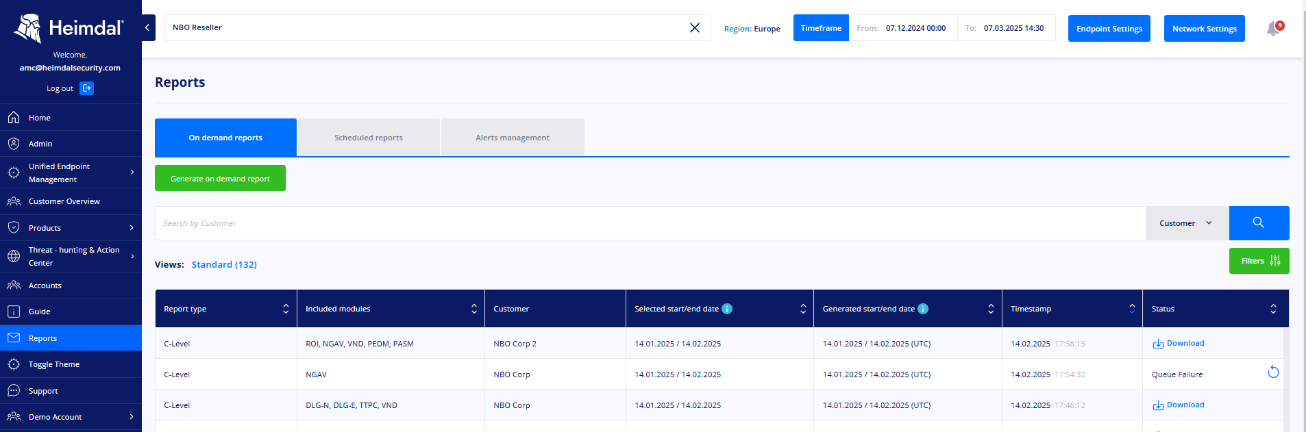1306x432 pixels.
Task: Click the Log out link
Action: point(60,88)
